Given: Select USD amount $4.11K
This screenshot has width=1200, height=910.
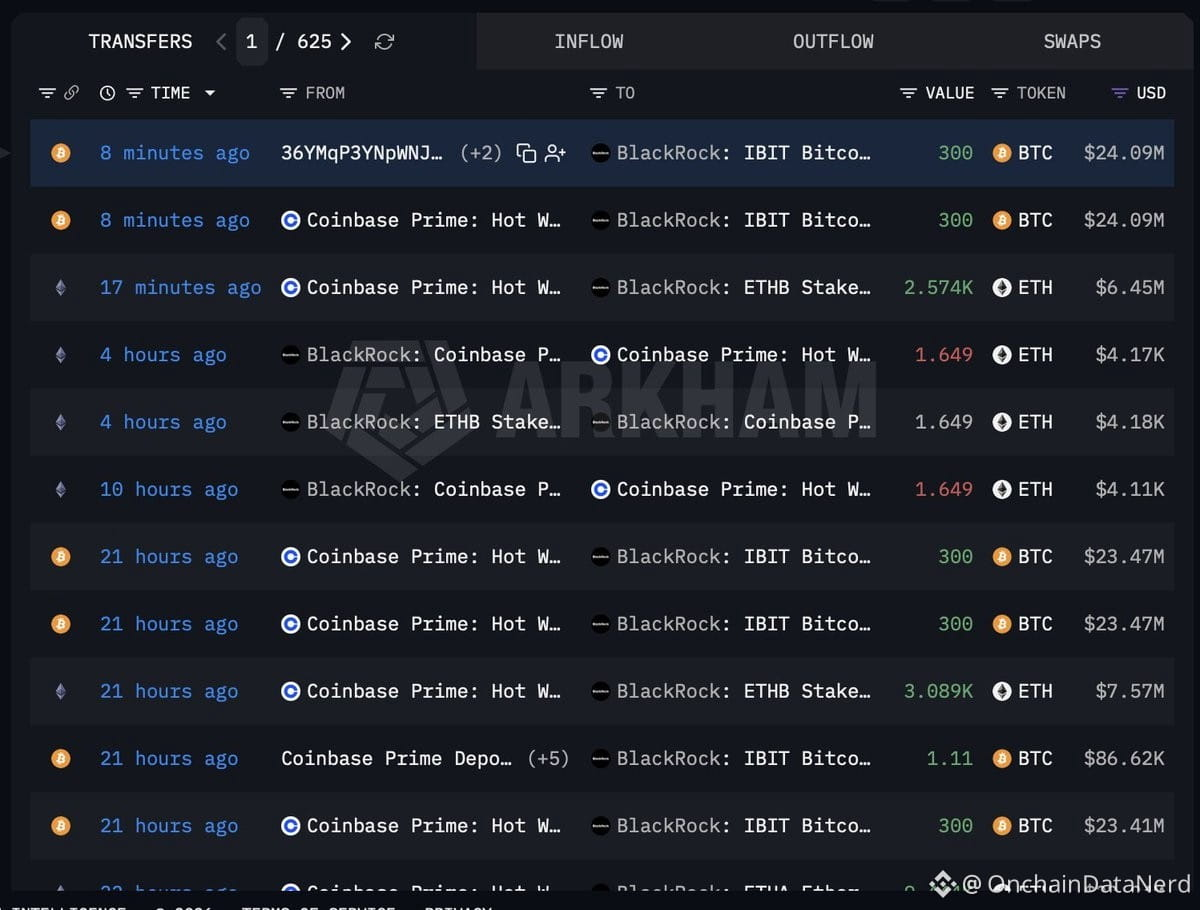Looking at the screenshot, I should click(1129, 490).
